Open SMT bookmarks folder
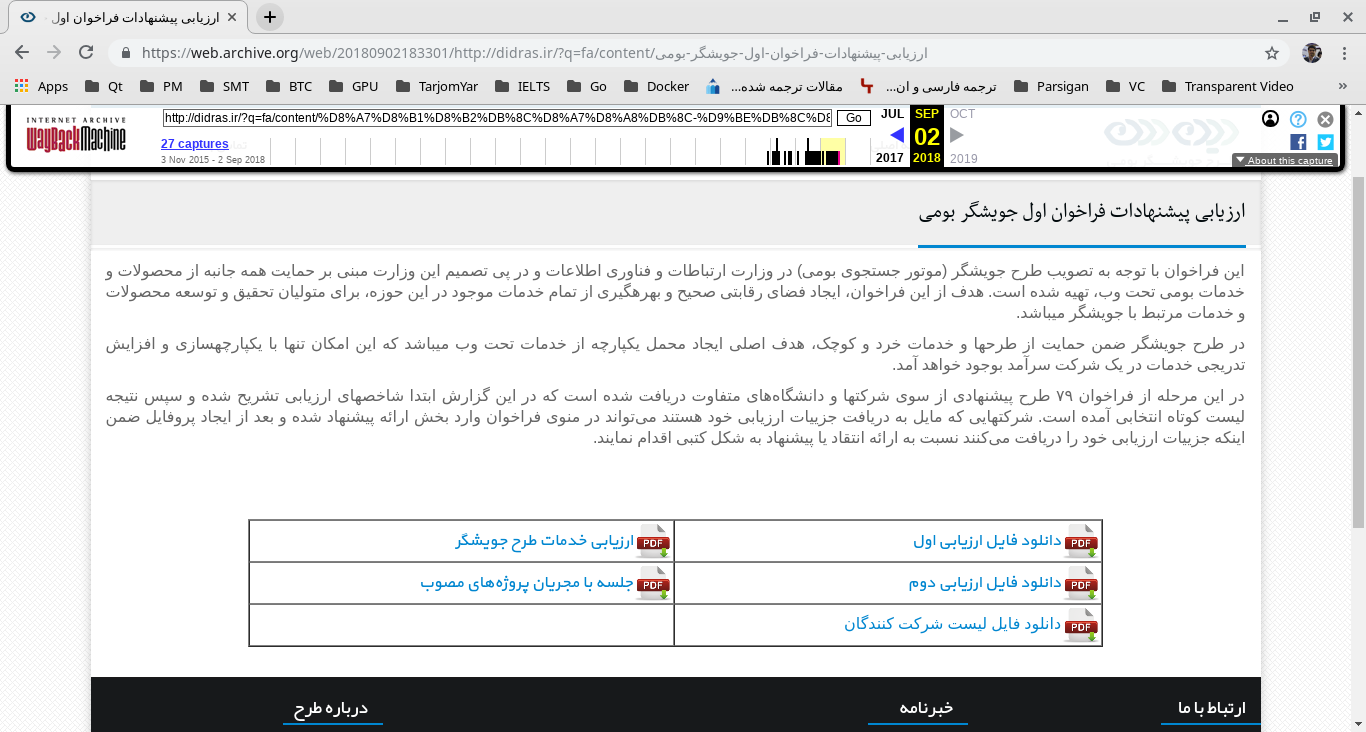 click(x=225, y=86)
